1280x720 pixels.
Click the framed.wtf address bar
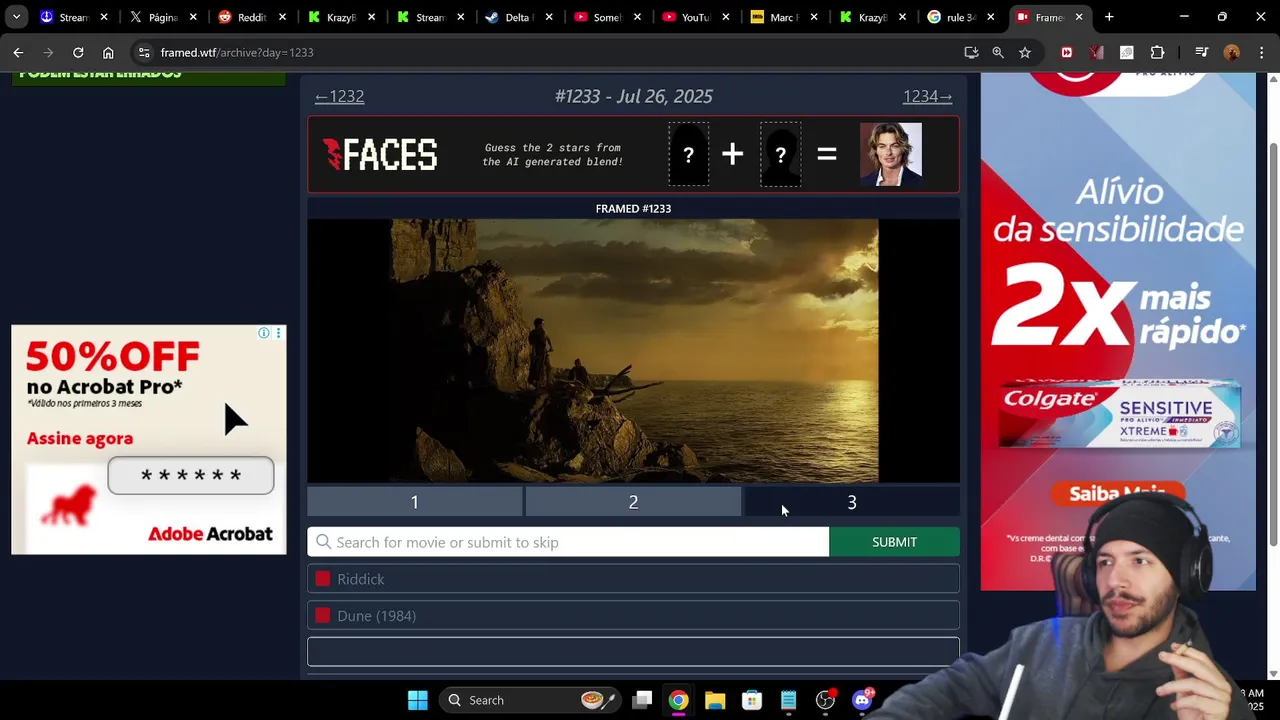click(550, 52)
